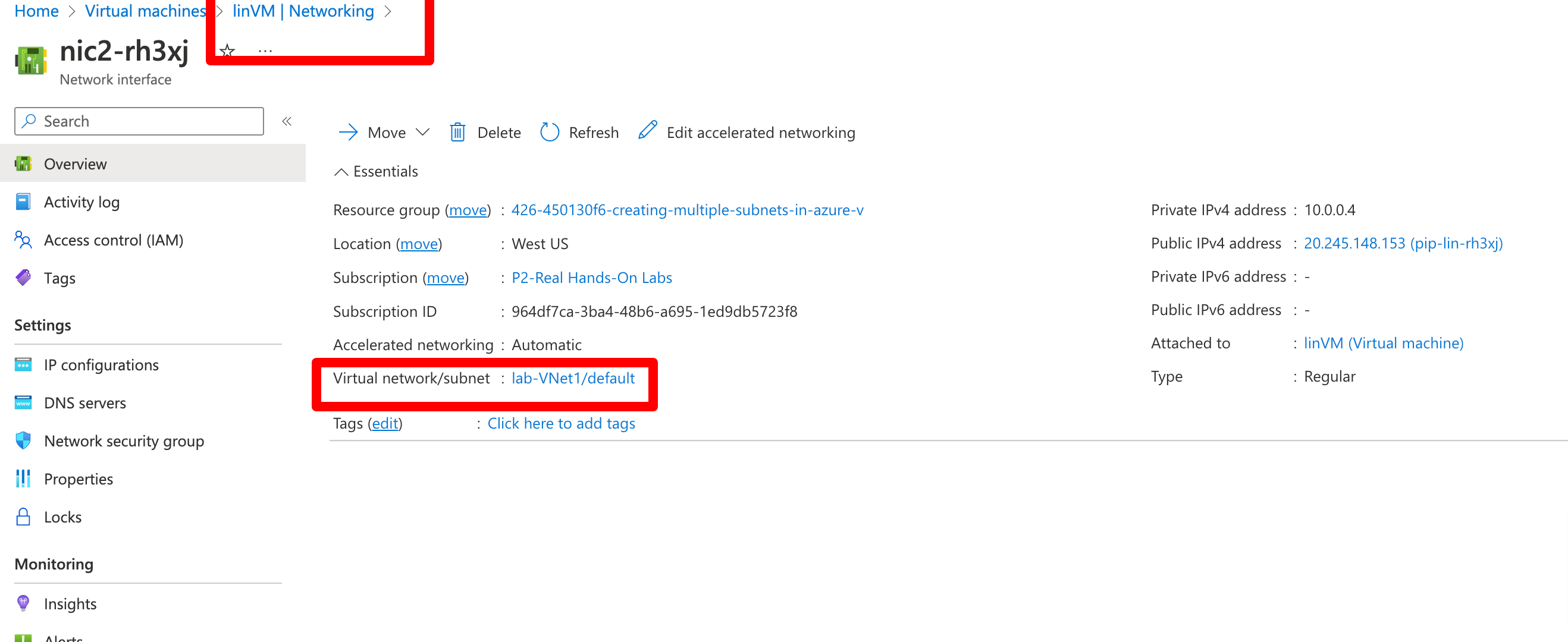Image resolution: width=1568 pixels, height=642 pixels.
Task: Open linVM (Virtual machine) link
Action: (1384, 342)
